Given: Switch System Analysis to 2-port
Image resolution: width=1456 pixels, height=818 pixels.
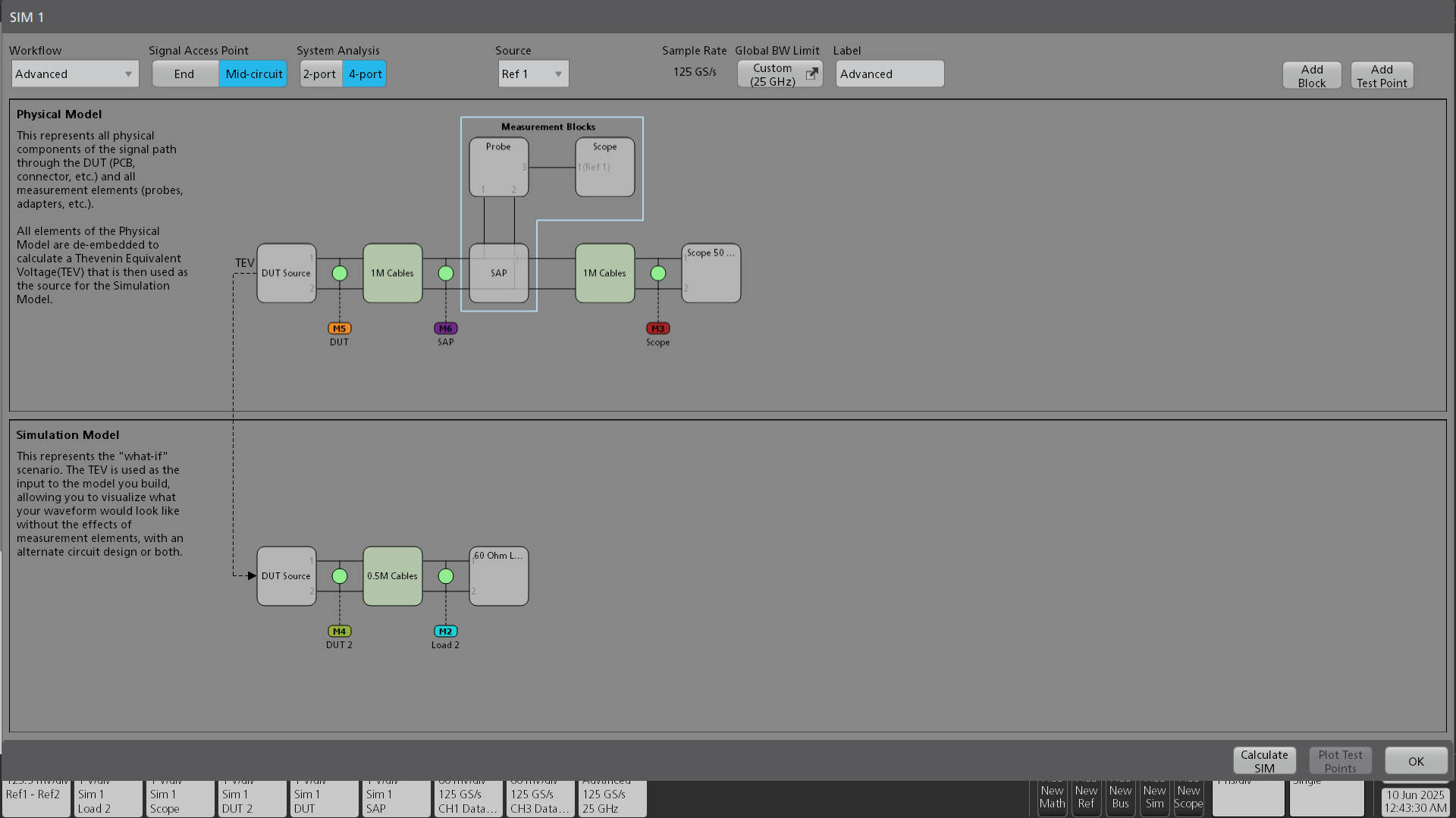Looking at the screenshot, I should point(320,74).
